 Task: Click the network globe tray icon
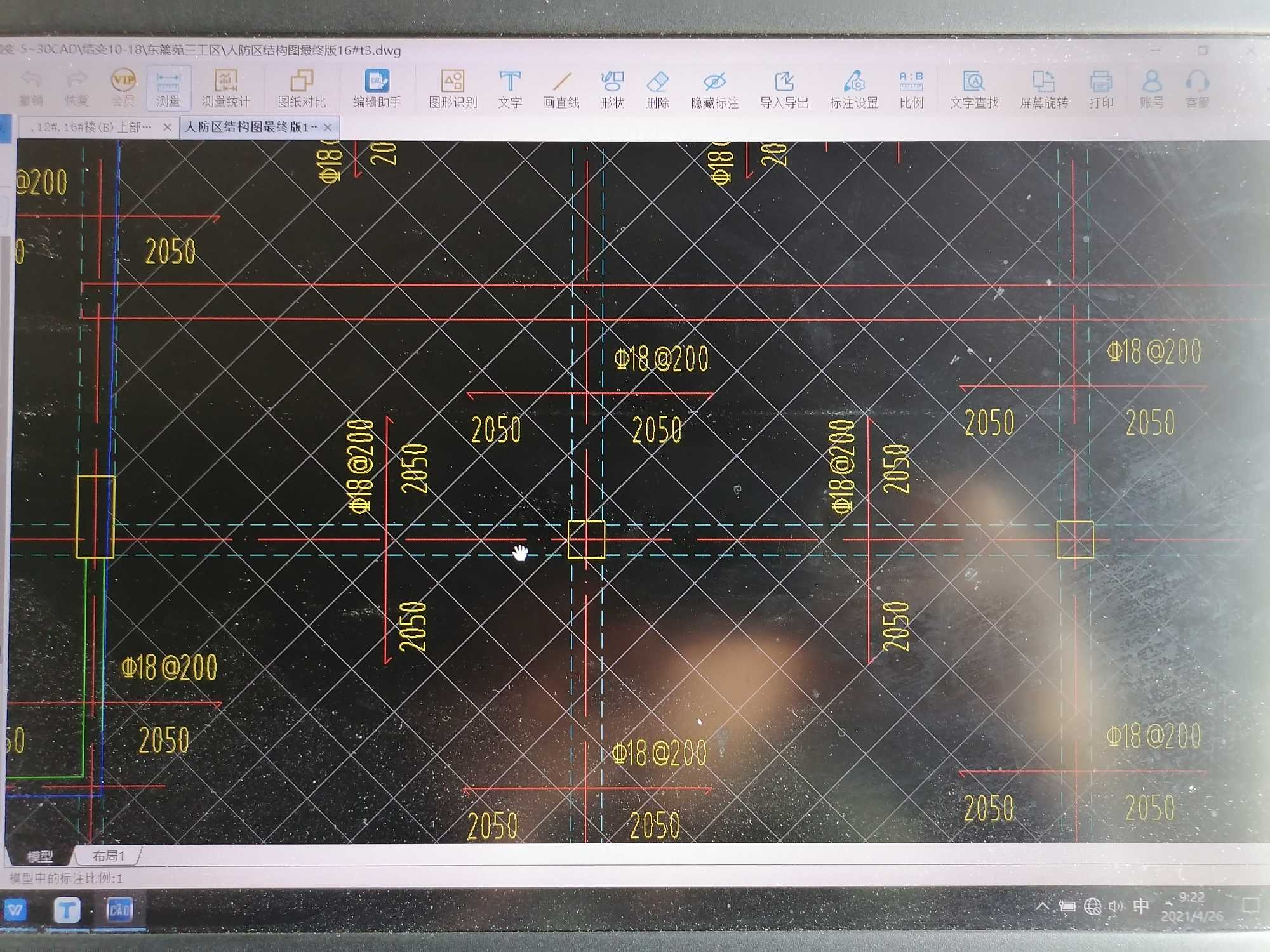pos(1092,906)
